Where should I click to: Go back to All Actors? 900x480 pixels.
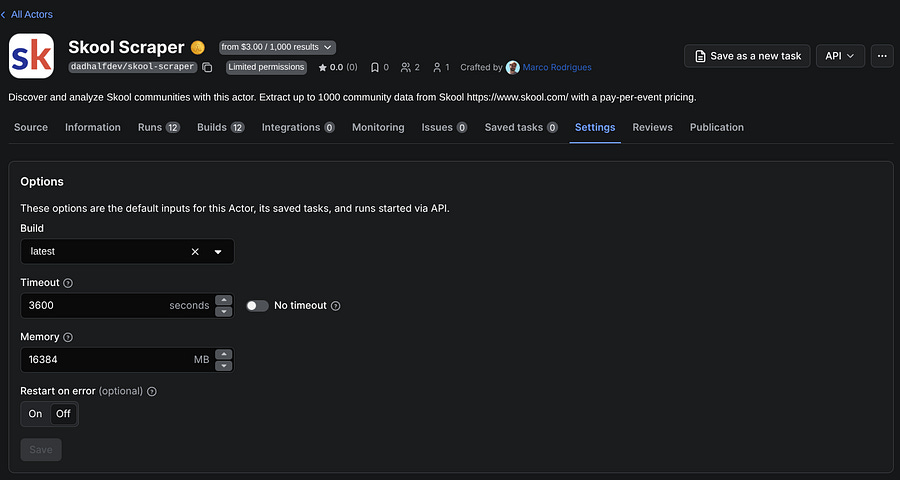point(27,14)
